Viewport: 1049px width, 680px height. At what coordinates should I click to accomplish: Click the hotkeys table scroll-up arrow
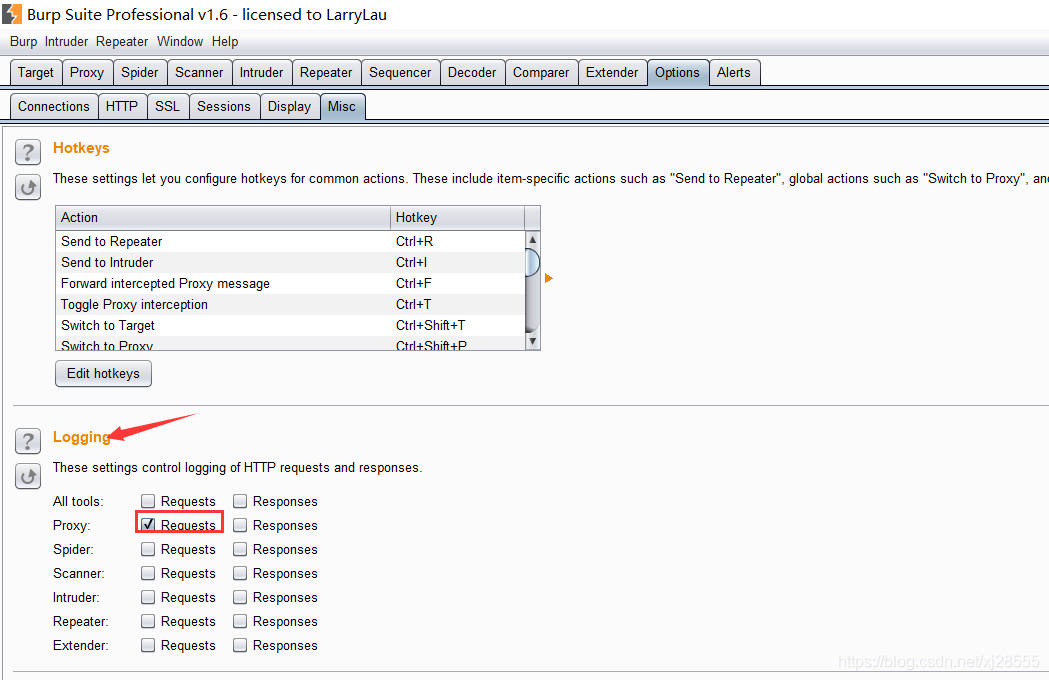[x=533, y=240]
